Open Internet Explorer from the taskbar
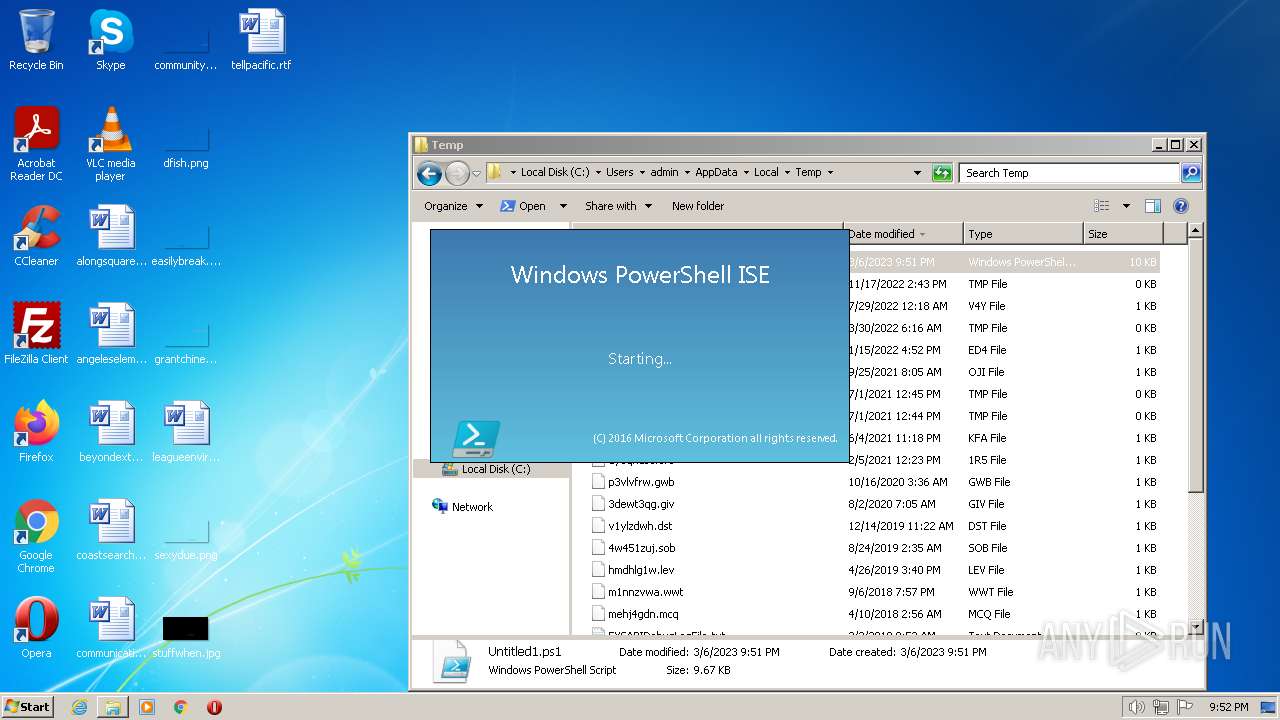Image resolution: width=1280 pixels, height=720 pixels. coord(79,707)
